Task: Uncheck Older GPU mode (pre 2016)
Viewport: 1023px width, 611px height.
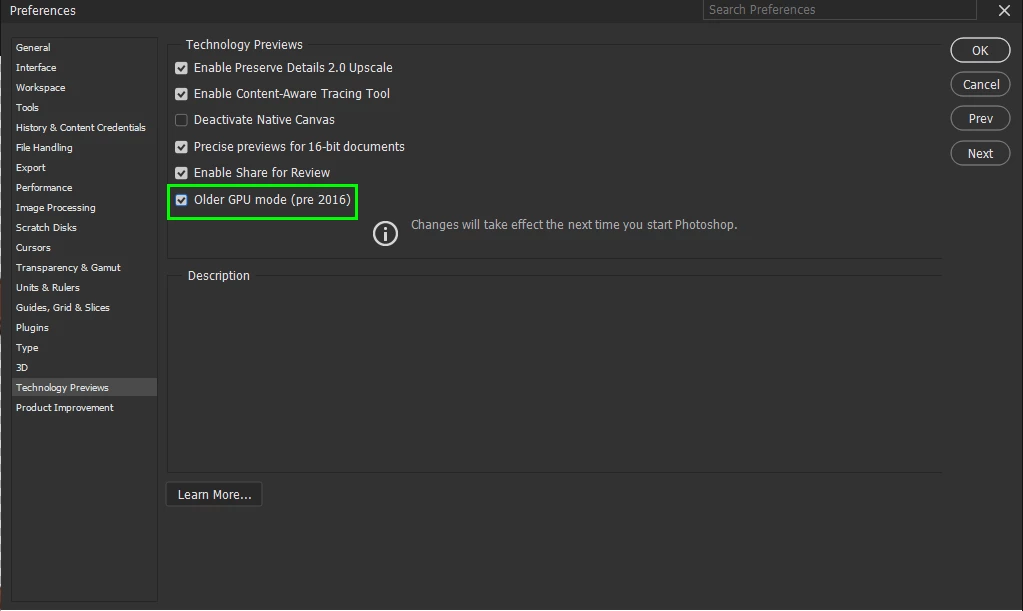Action: [181, 200]
